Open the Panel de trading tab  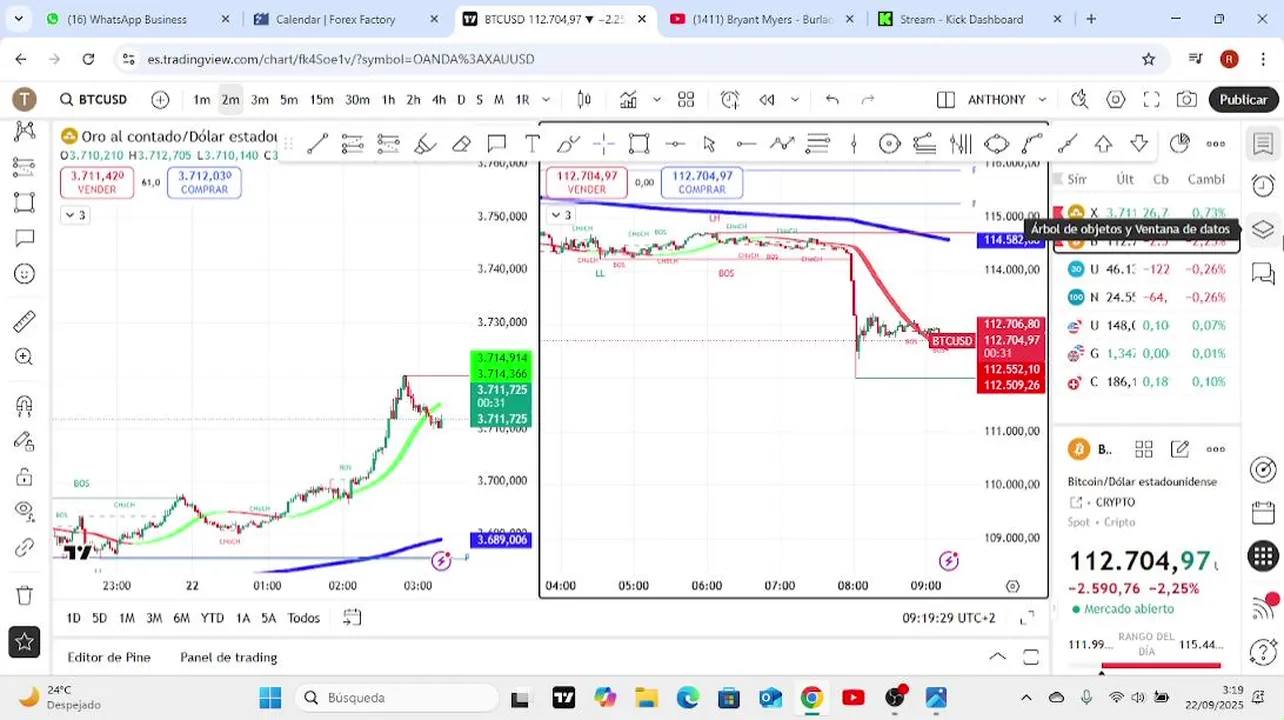[228, 657]
